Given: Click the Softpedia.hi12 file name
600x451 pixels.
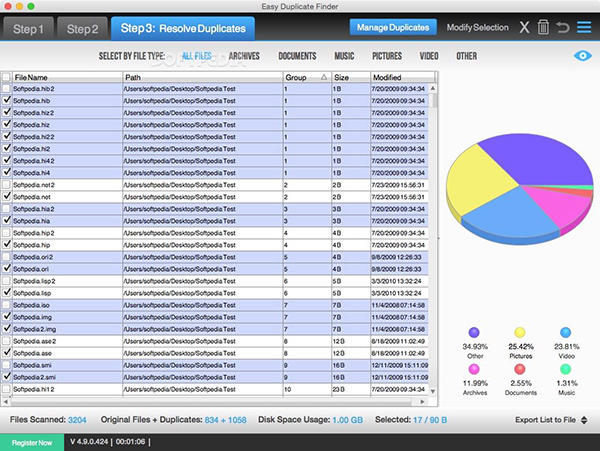Looking at the screenshot, I should pyautogui.click(x=34, y=389).
